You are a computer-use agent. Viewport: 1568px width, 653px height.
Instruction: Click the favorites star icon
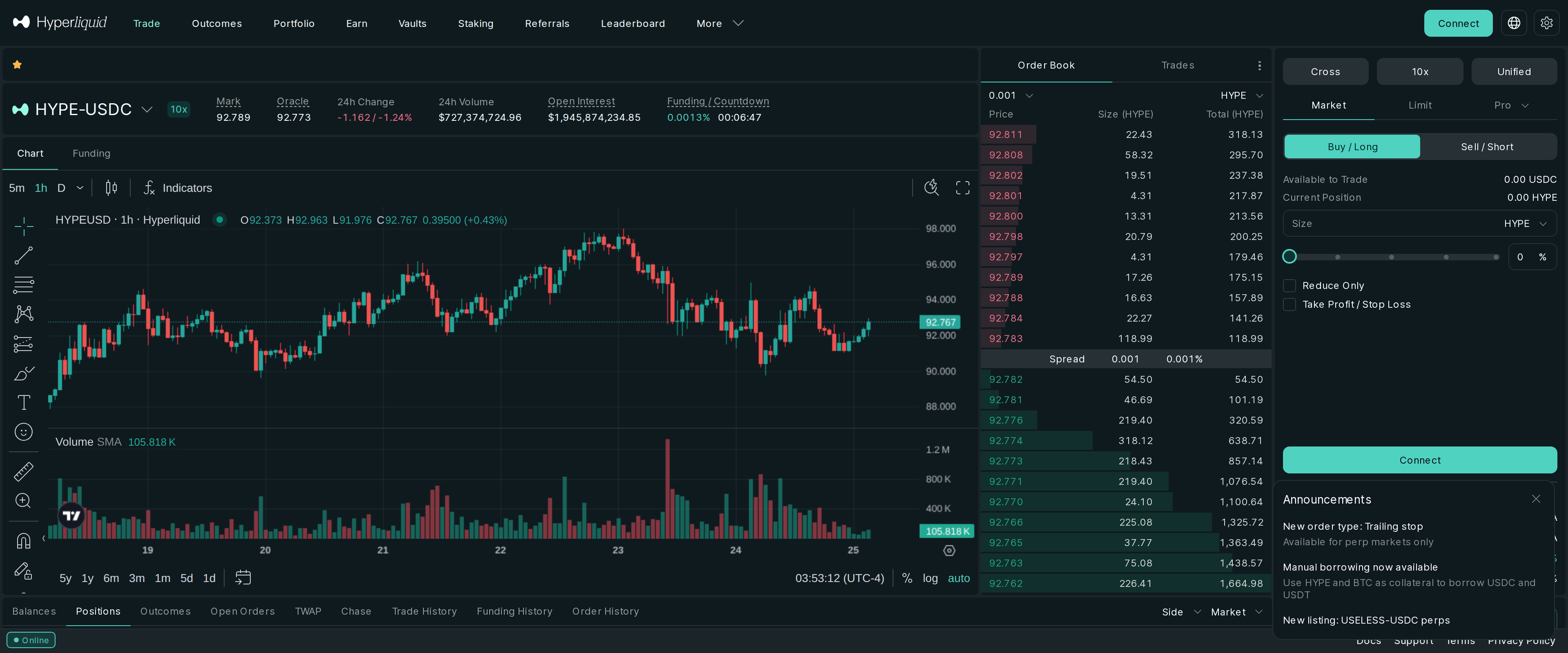point(17,64)
